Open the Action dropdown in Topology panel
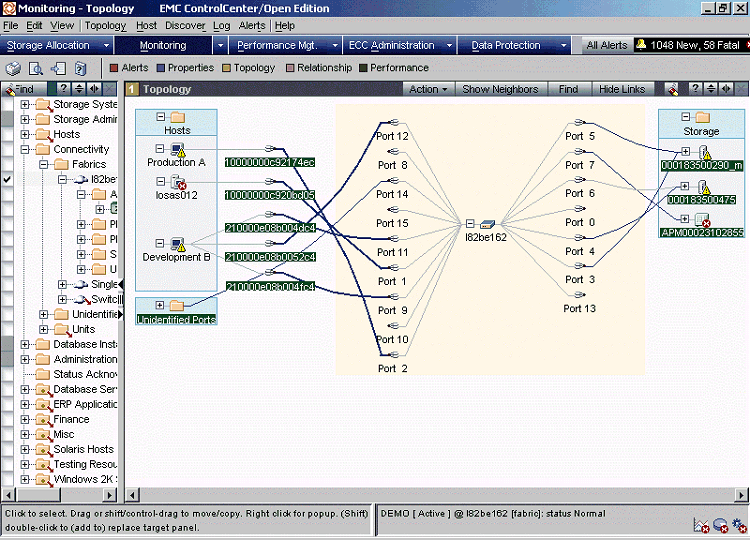The height and width of the screenshot is (540, 750). coord(428,89)
